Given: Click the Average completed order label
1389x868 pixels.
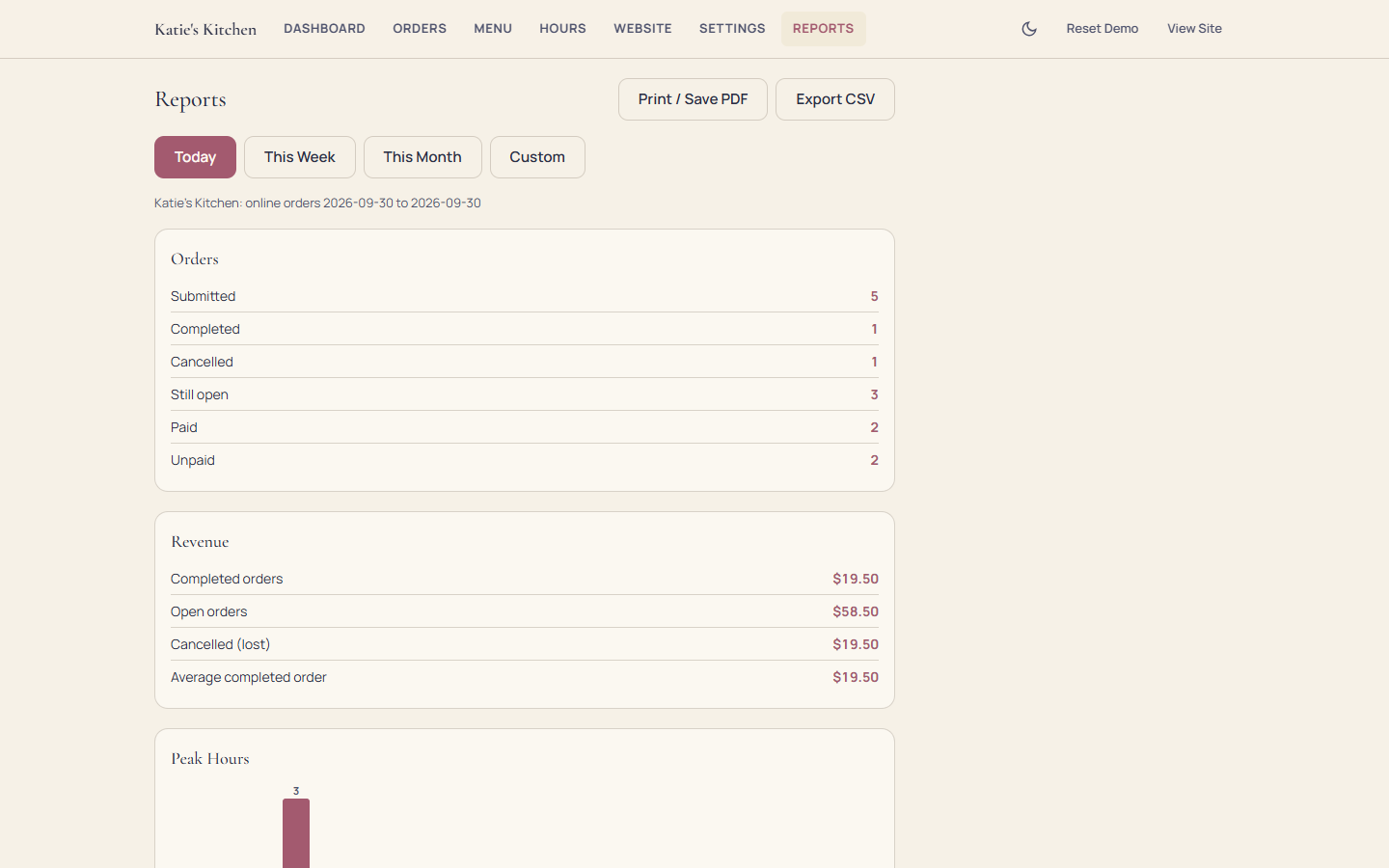Looking at the screenshot, I should [249, 677].
